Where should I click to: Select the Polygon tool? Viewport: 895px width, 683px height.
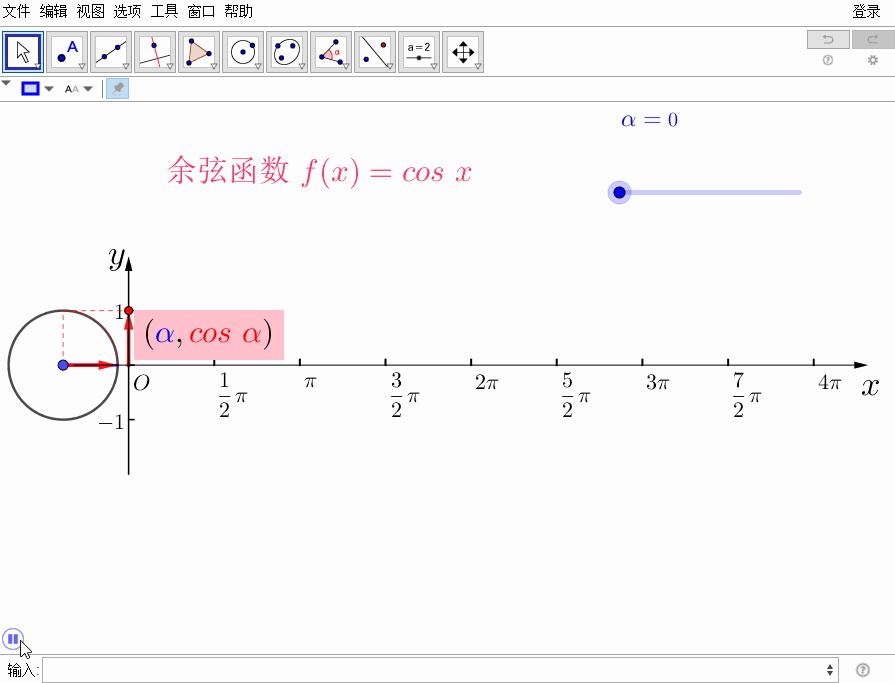(x=199, y=51)
